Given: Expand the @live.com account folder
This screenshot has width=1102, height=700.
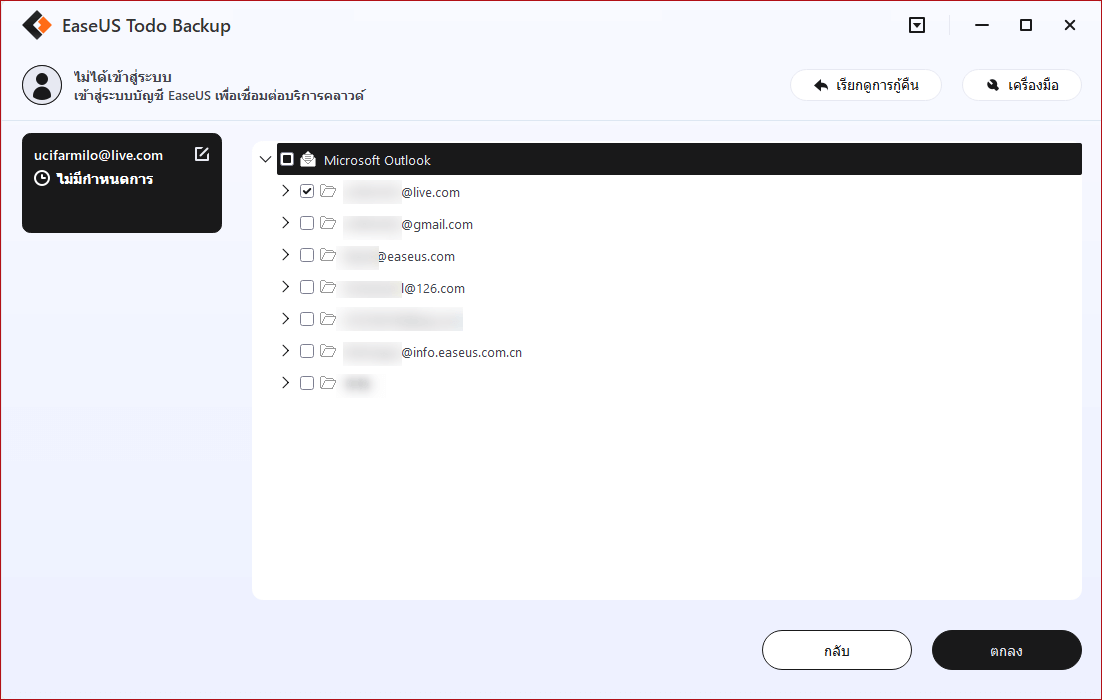Looking at the screenshot, I should [285, 191].
